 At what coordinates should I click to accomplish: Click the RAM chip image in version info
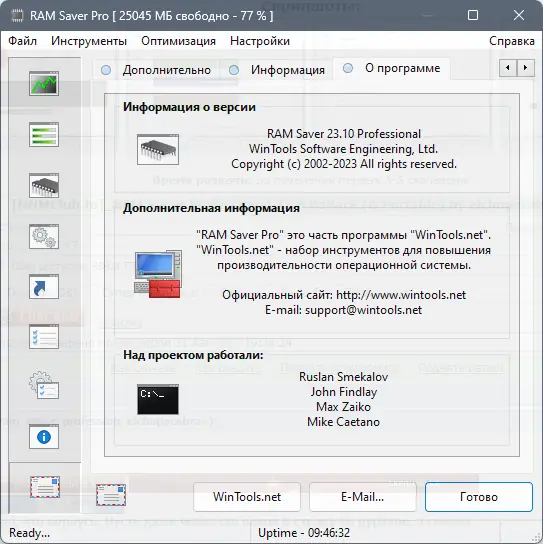tap(158, 150)
